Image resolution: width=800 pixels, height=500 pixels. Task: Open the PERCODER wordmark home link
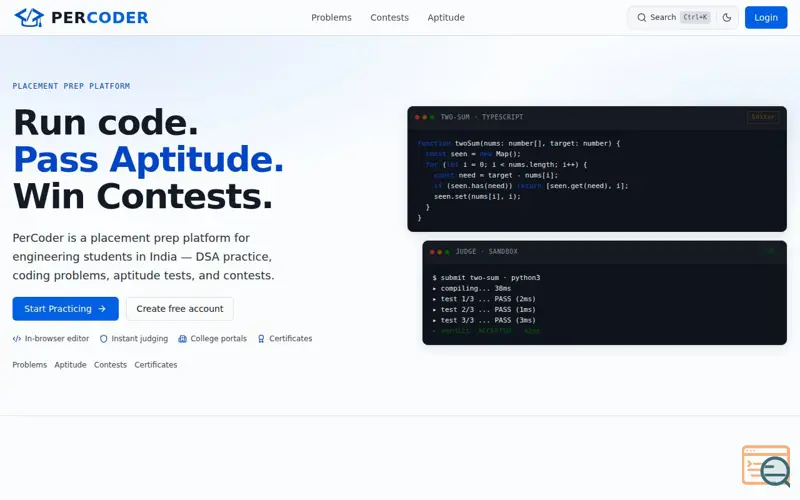click(99, 17)
